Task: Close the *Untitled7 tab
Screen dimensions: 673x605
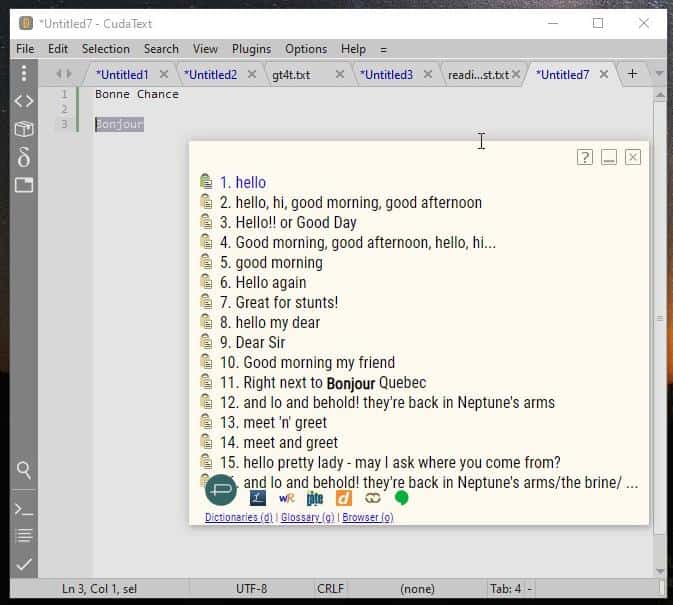Action: click(x=604, y=75)
